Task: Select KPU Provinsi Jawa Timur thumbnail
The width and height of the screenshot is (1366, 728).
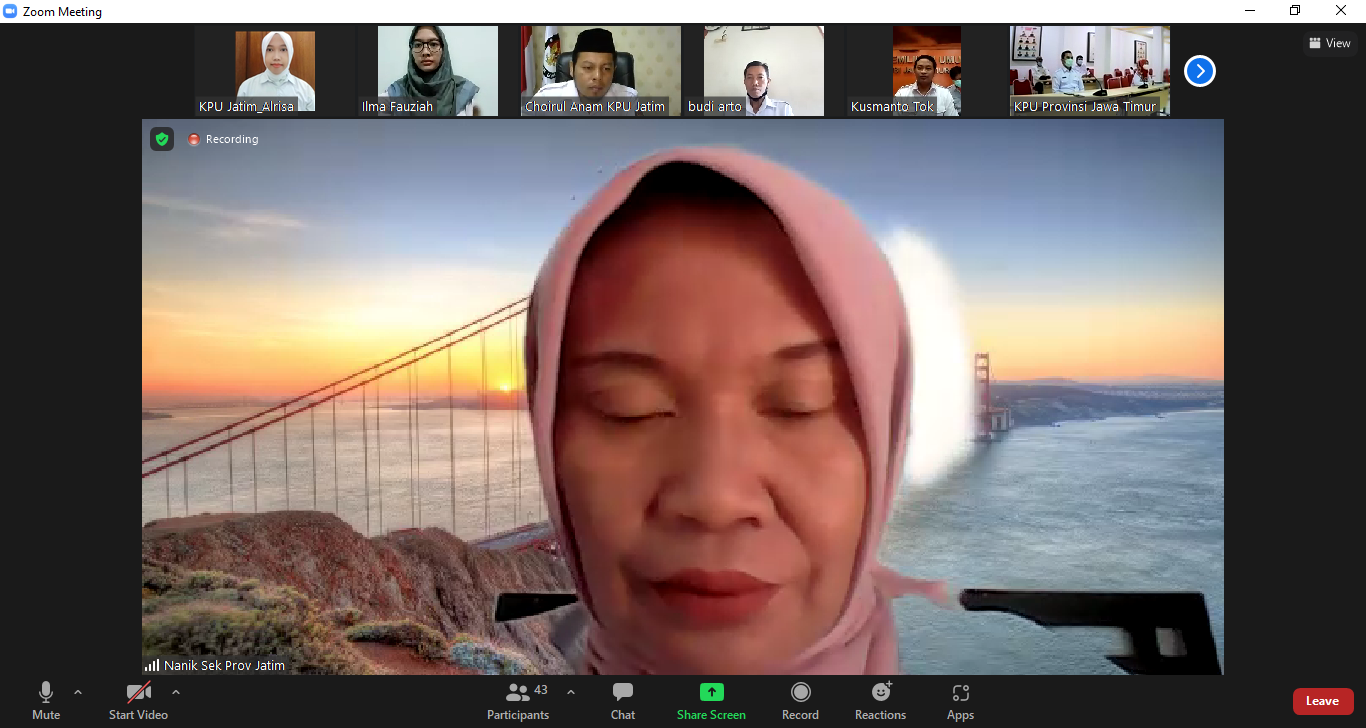Action: coord(1089,71)
